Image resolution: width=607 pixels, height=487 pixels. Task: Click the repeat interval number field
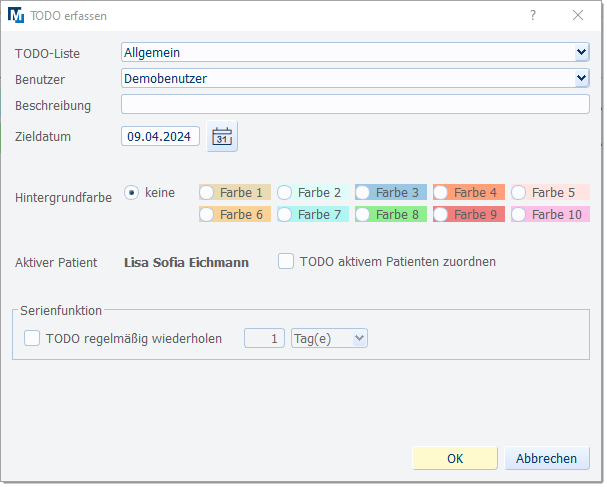click(264, 339)
